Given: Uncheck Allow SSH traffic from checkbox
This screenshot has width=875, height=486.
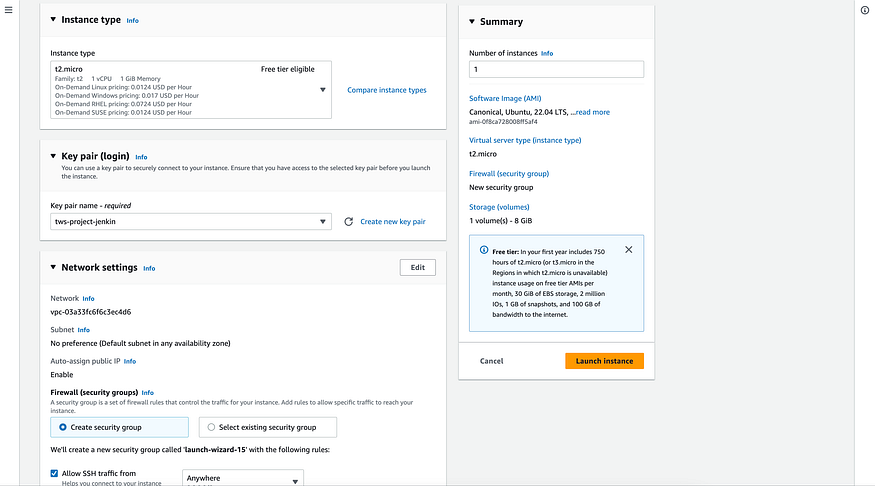Looking at the screenshot, I should point(54,473).
